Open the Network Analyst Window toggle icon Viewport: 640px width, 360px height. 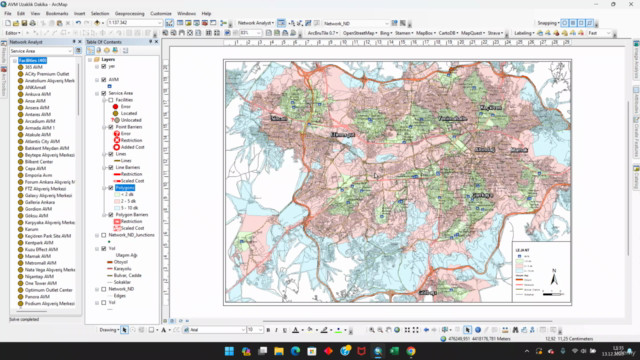281,23
